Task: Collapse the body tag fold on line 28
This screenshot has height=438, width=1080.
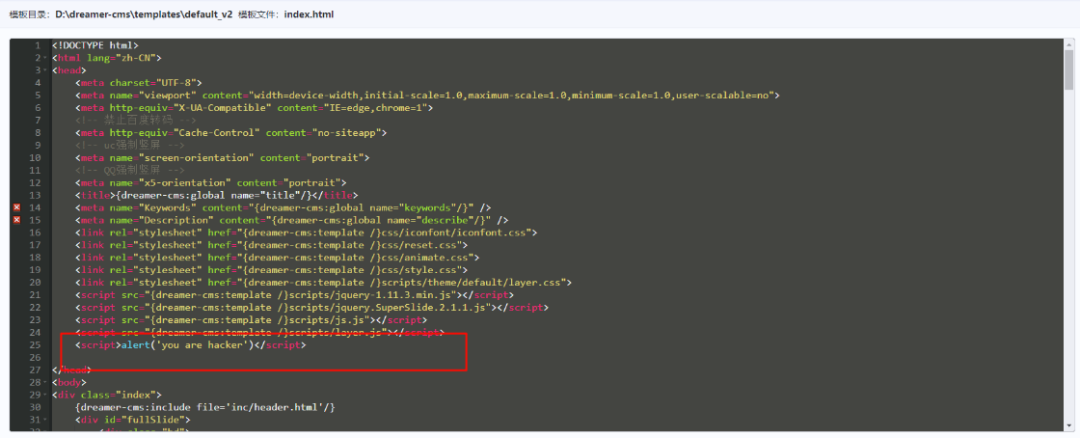Action: pos(45,382)
